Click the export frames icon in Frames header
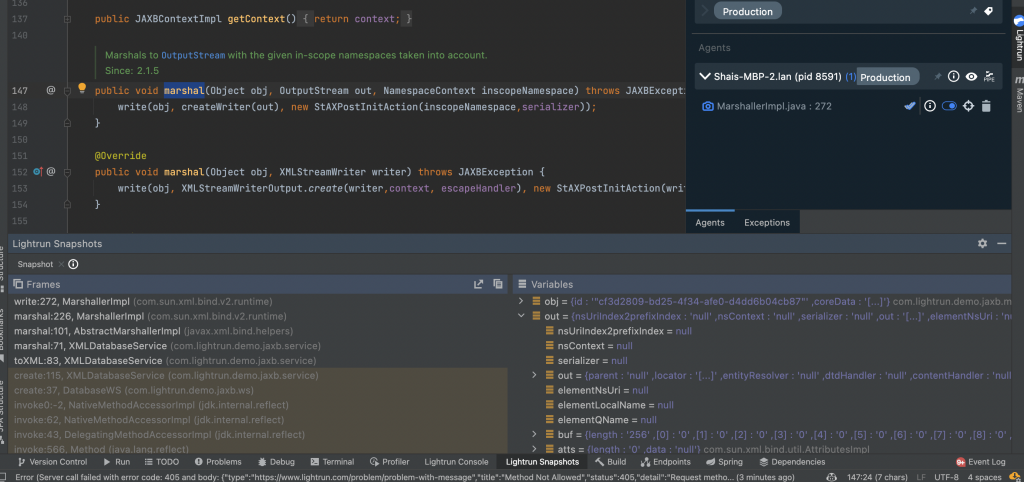The image size is (1024, 482). pos(479,284)
